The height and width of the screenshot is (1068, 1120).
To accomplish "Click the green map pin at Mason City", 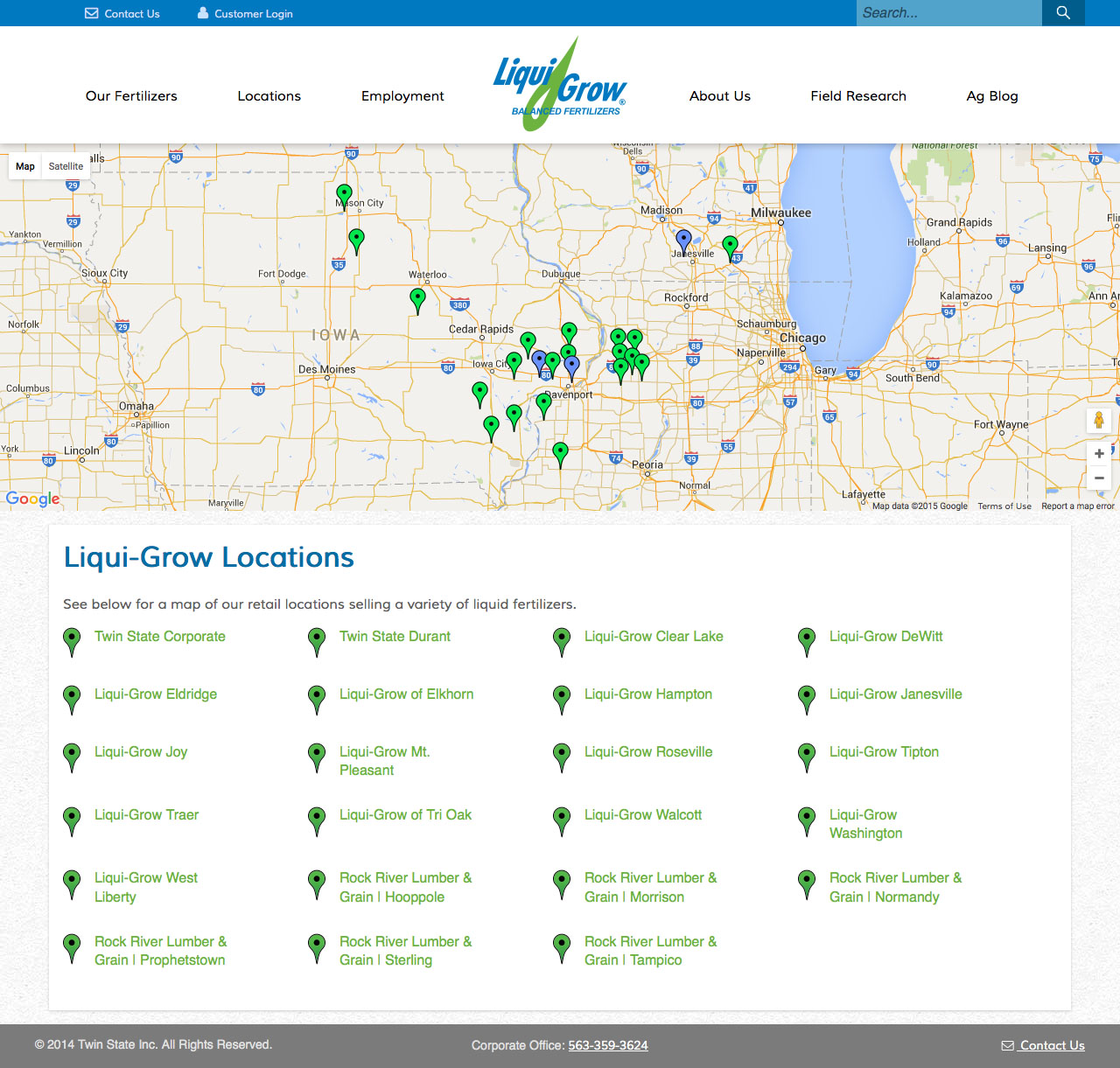I will pos(345,197).
